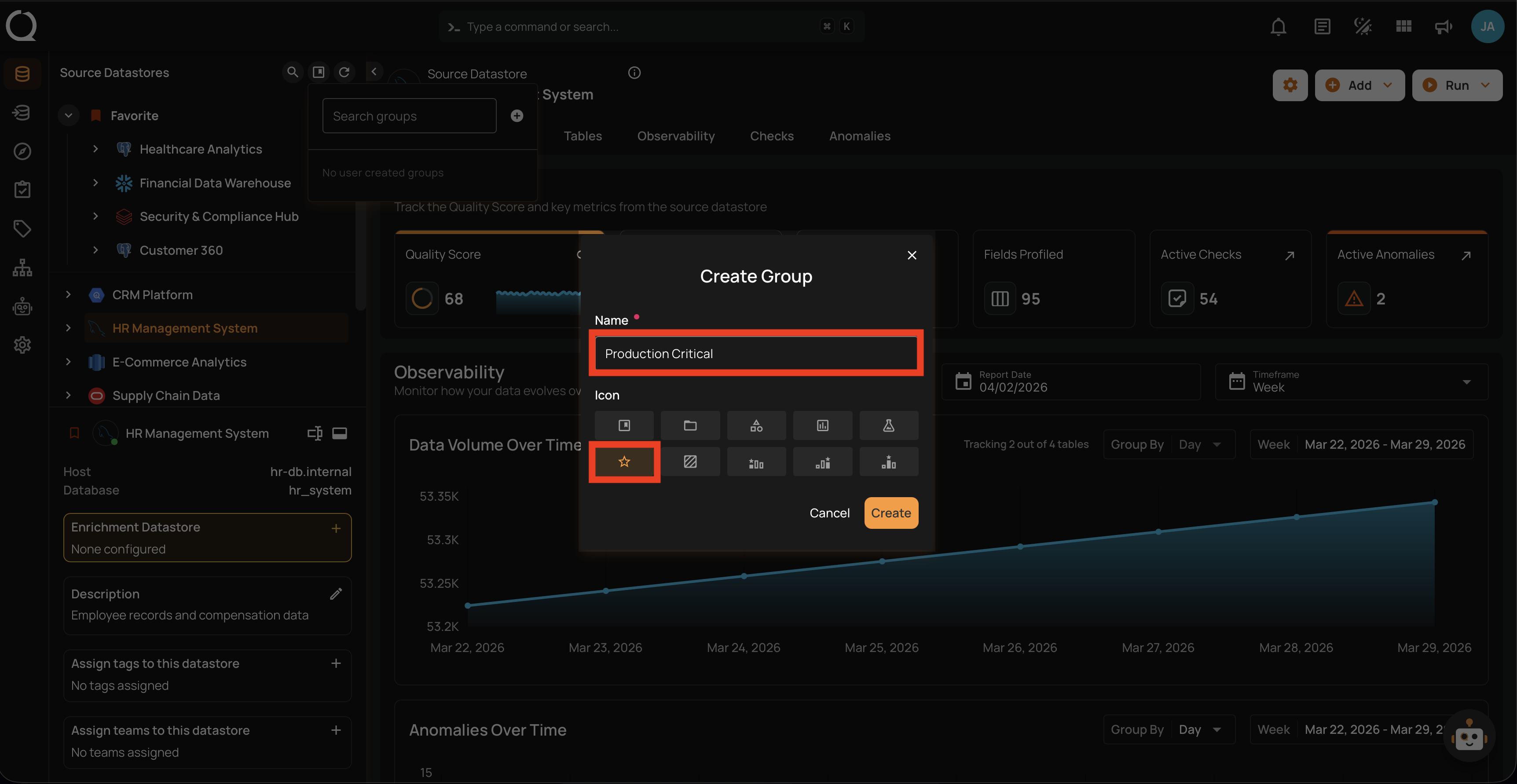
Task: Click the Search groups field
Action: click(409, 116)
